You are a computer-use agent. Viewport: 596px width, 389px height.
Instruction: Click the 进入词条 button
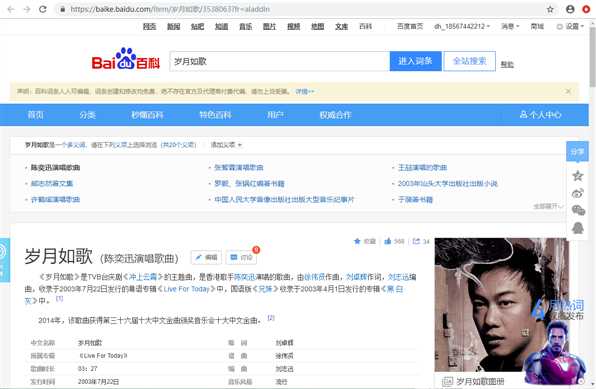pos(415,61)
